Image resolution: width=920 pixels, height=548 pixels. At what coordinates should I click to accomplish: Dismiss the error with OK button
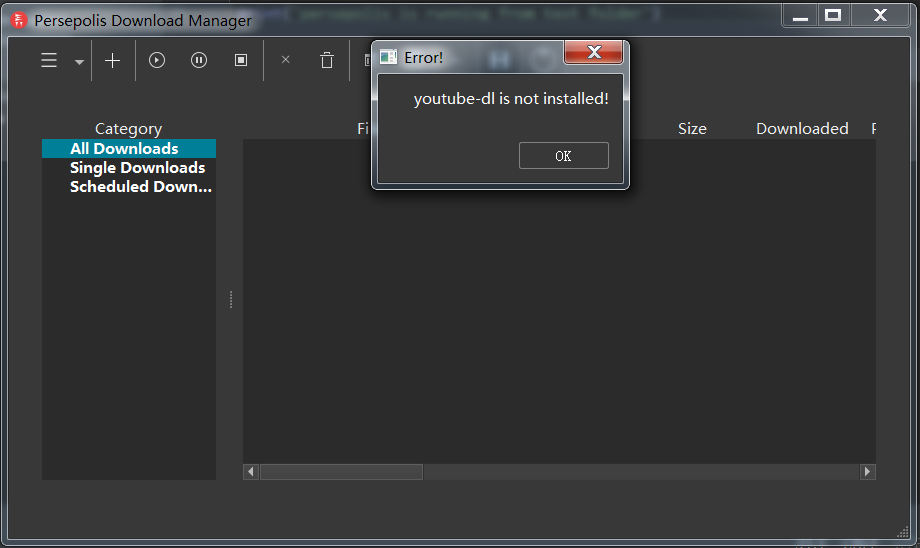pos(563,155)
